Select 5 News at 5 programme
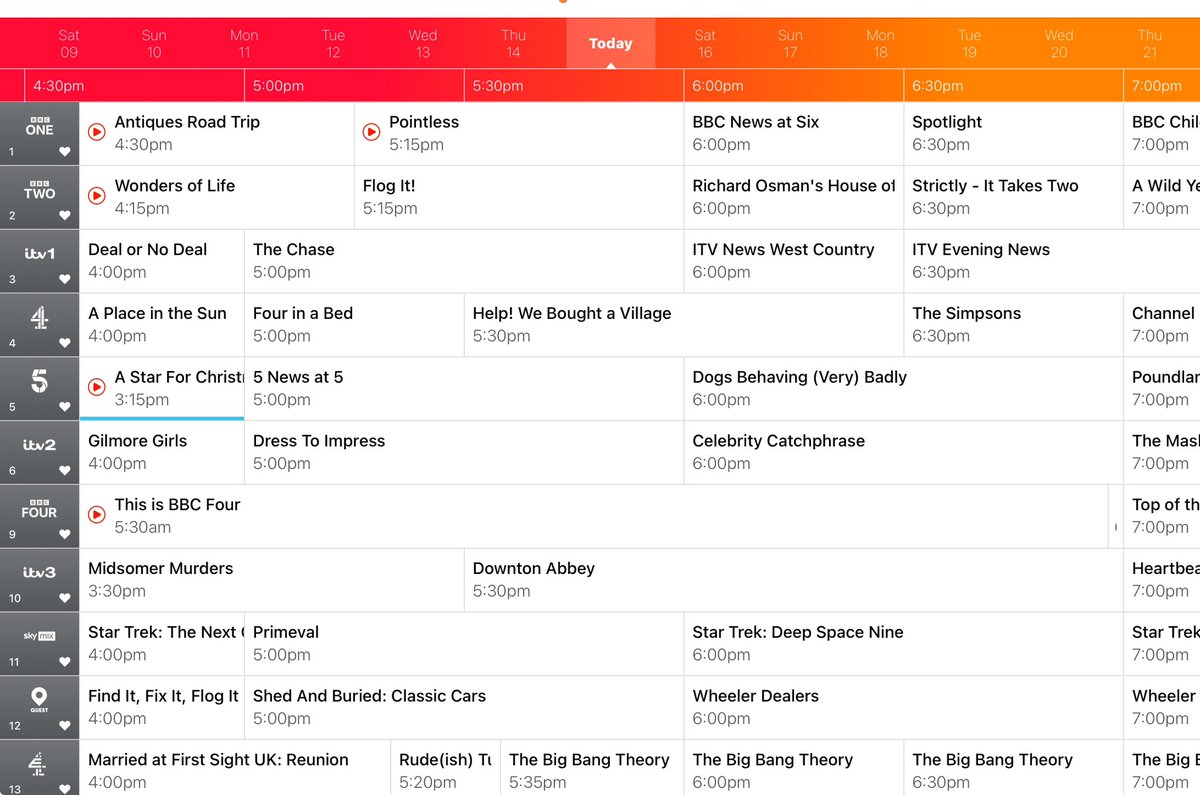The width and height of the screenshot is (1200, 795). pos(464,388)
